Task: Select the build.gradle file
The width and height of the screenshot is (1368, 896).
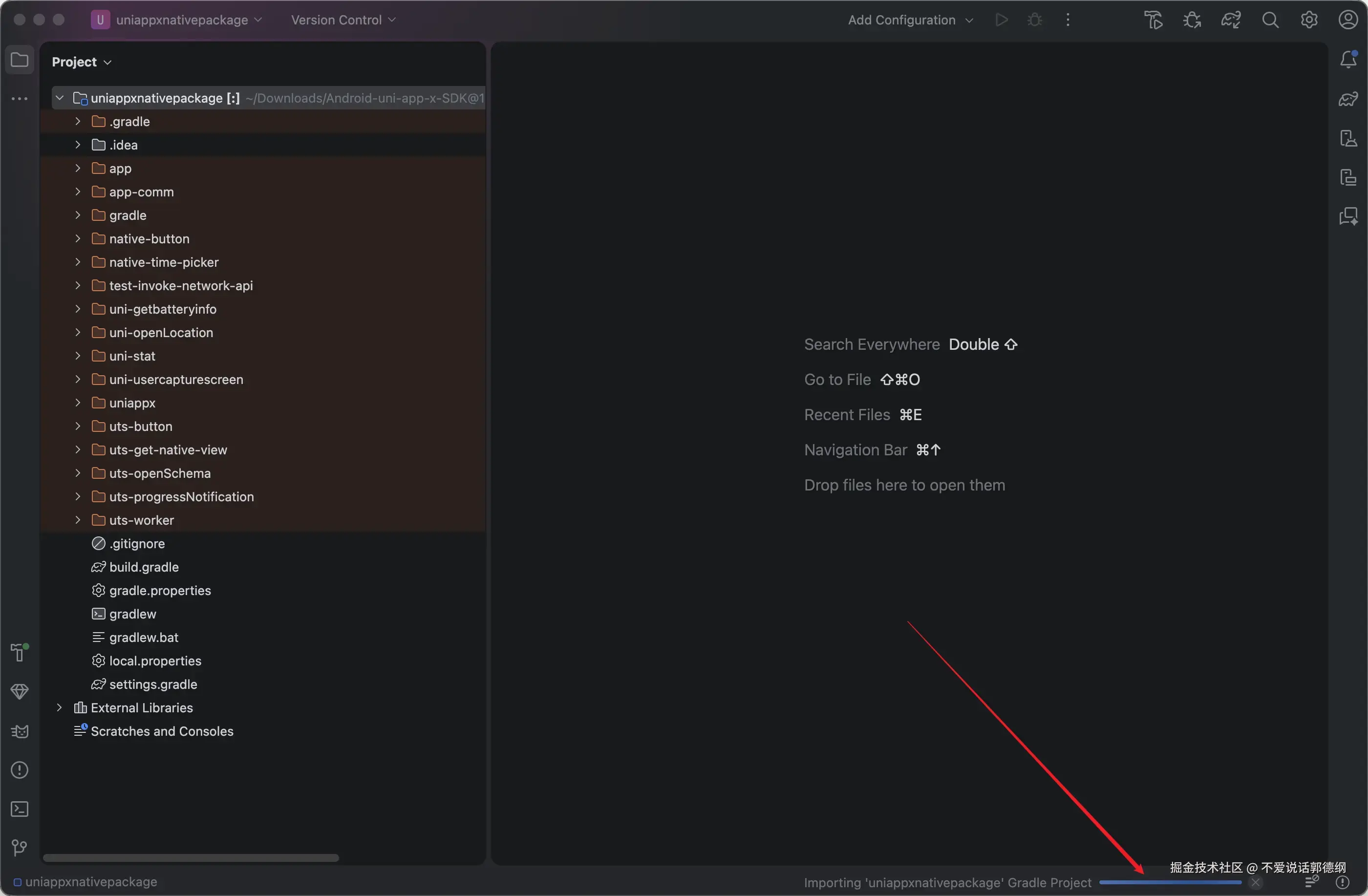Action: click(x=144, y=567)
